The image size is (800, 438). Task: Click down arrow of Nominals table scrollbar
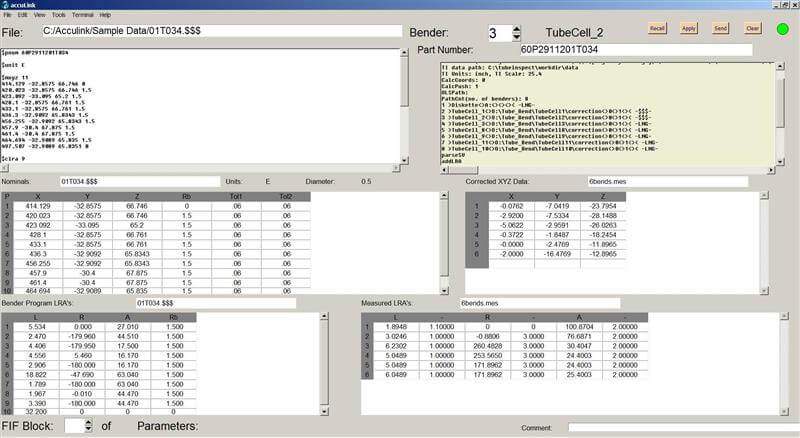point(444,290)
